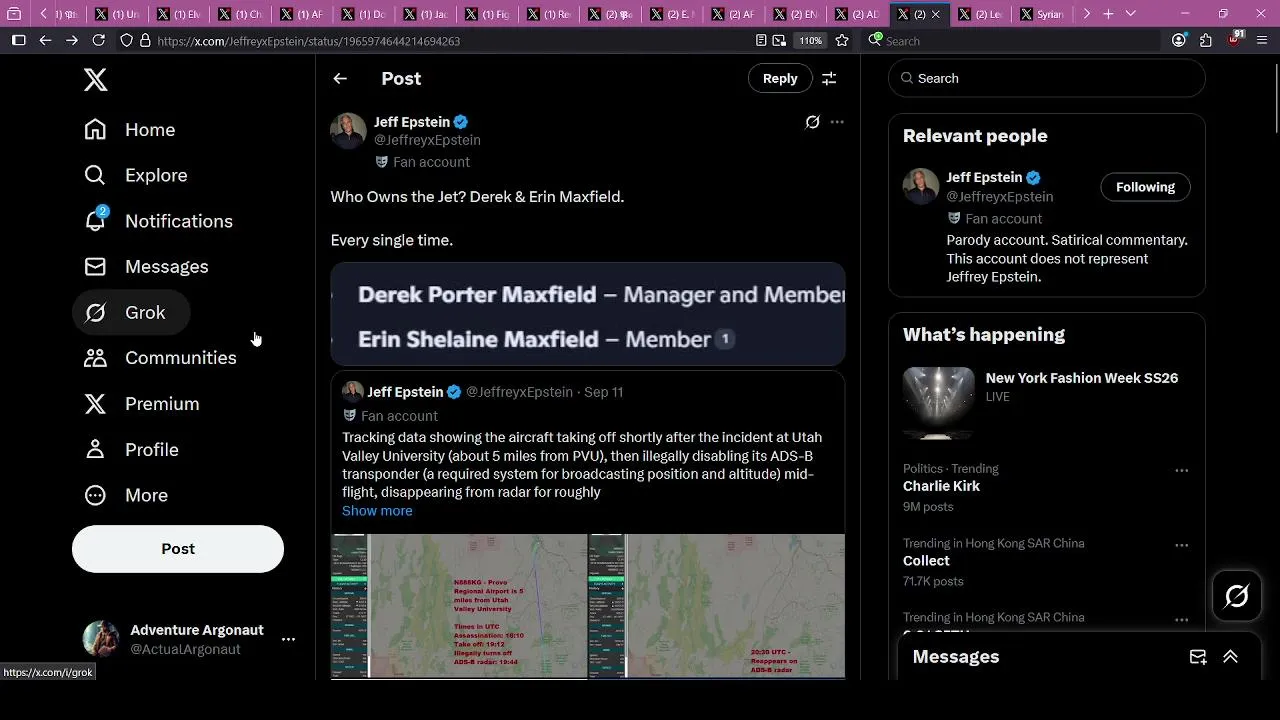Screen dimensions: 1280x720
Task: Click the browser back arrow
Action: click(45, 40)
